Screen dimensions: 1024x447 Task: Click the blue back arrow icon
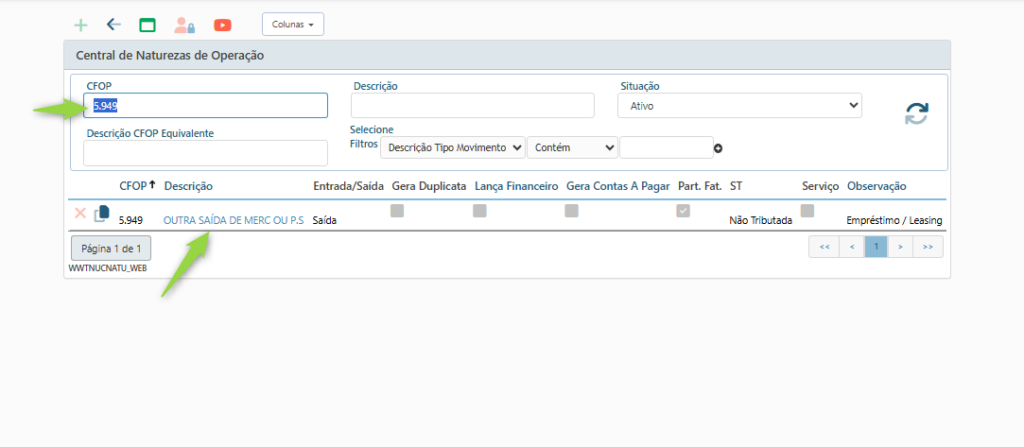click(x=113, y=25)
